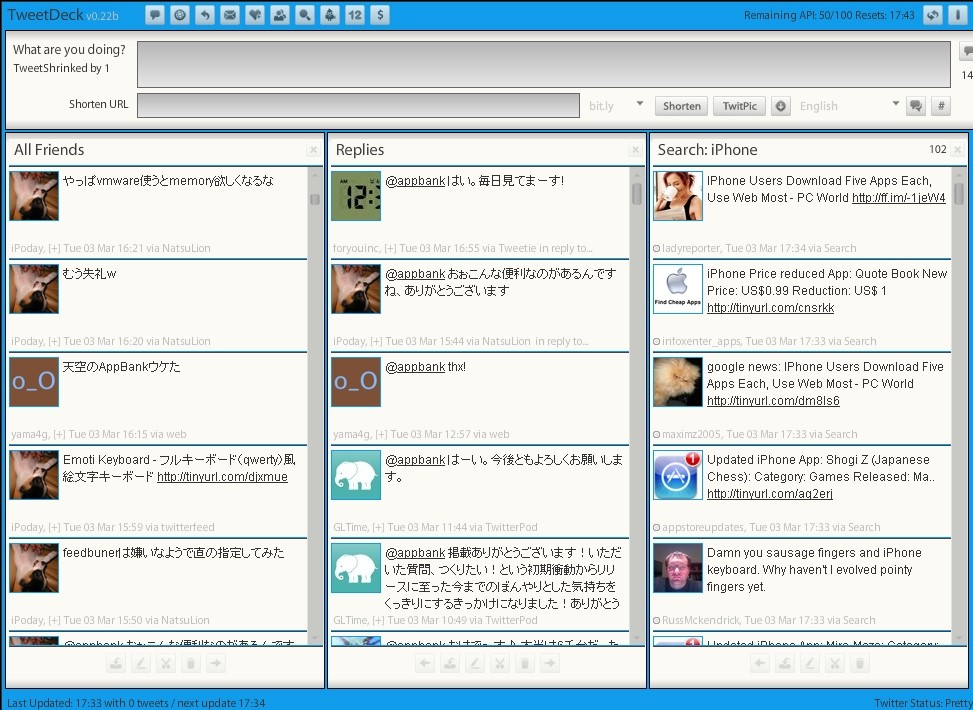Click the move-right arrow under Replies column

[550, 663]
